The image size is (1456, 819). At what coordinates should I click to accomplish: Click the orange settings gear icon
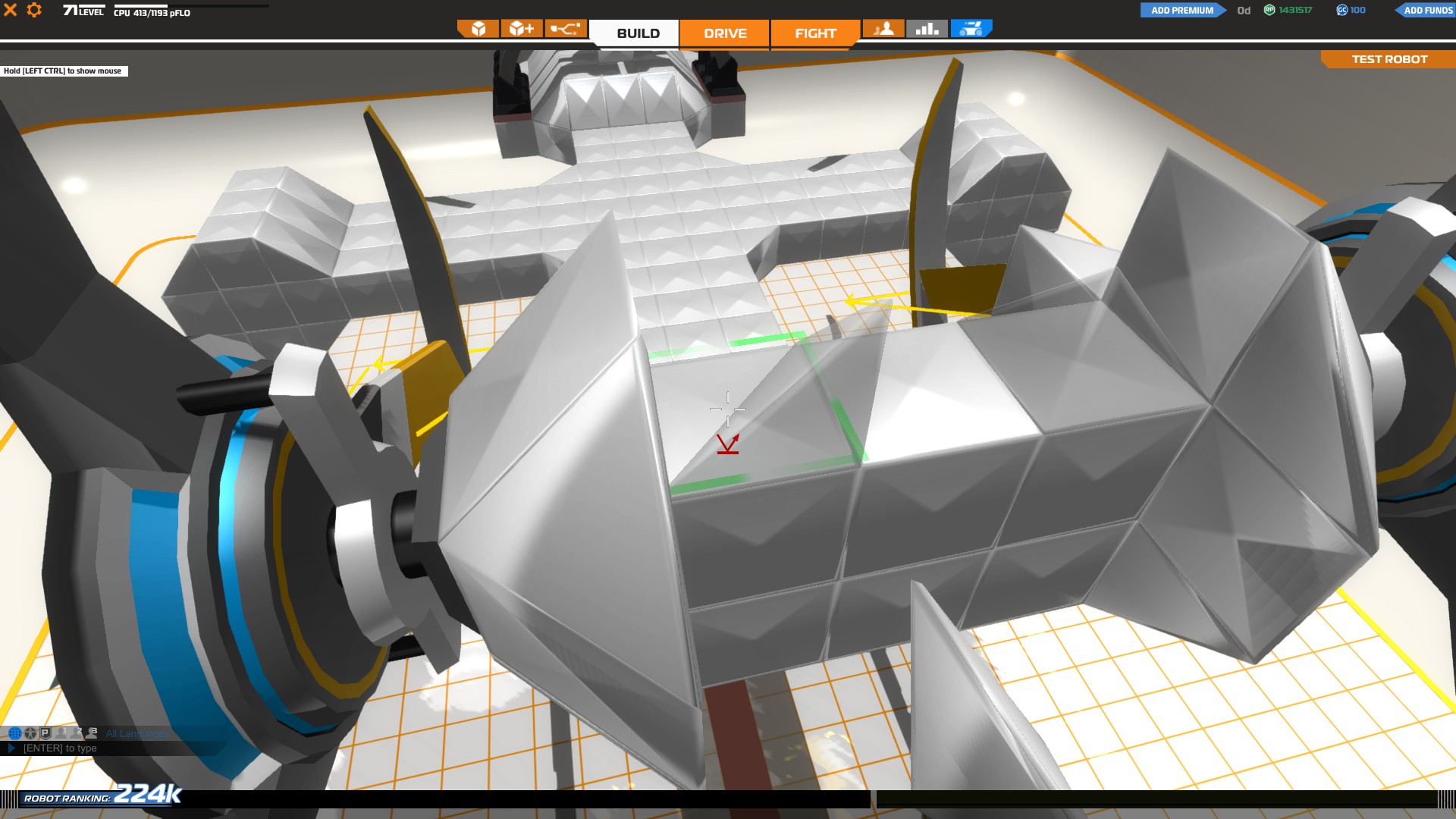click(34, 11)
